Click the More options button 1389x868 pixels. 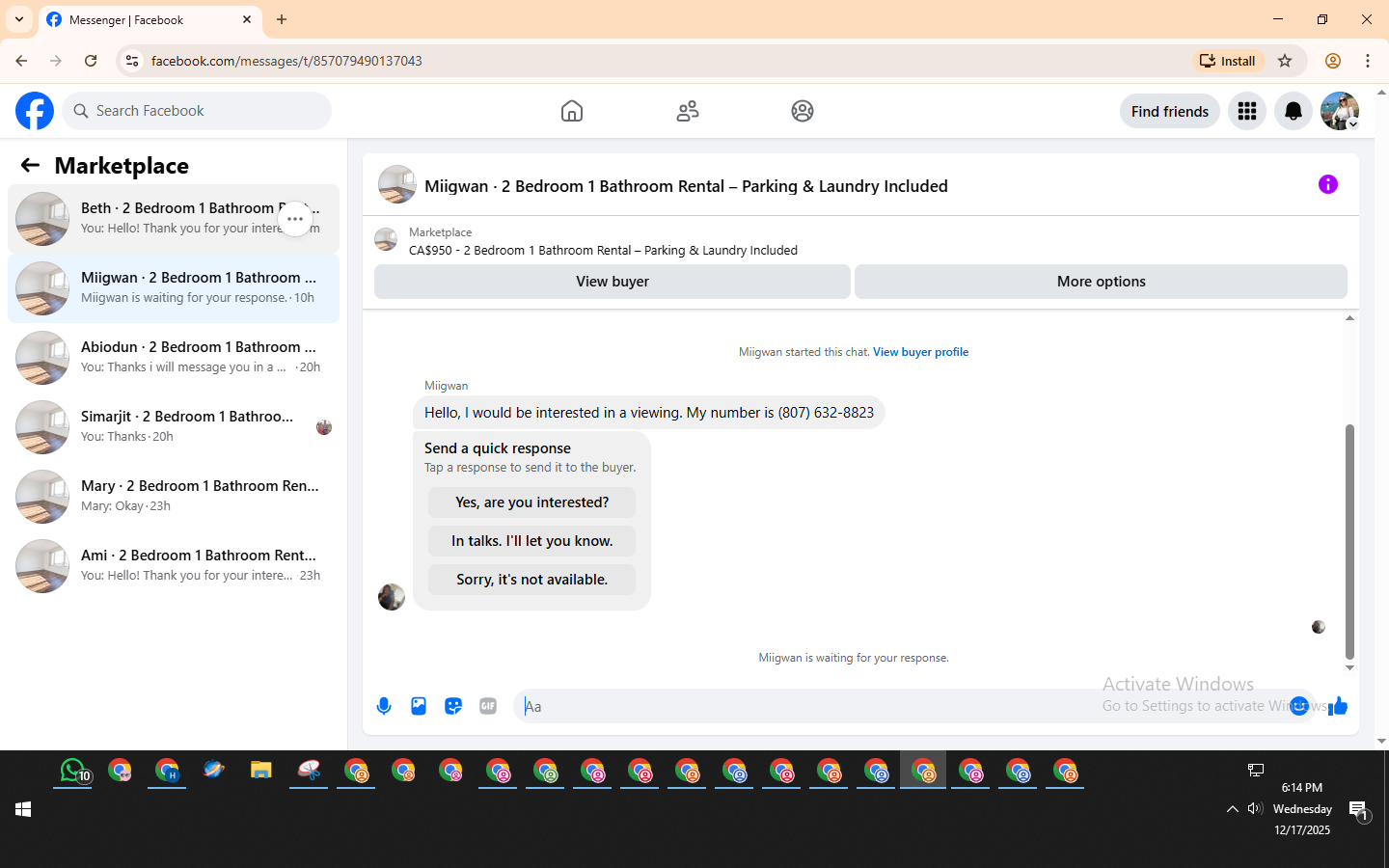tap(1101, 282)
